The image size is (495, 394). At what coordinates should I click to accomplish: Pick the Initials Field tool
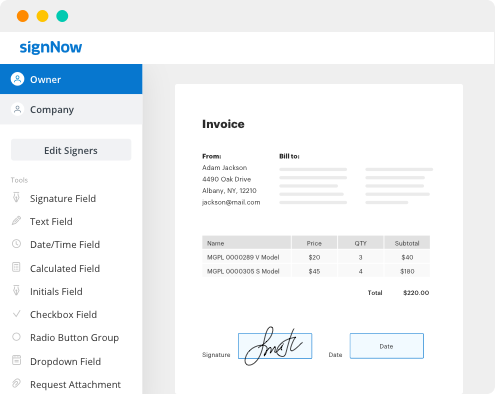coord(56,292)
